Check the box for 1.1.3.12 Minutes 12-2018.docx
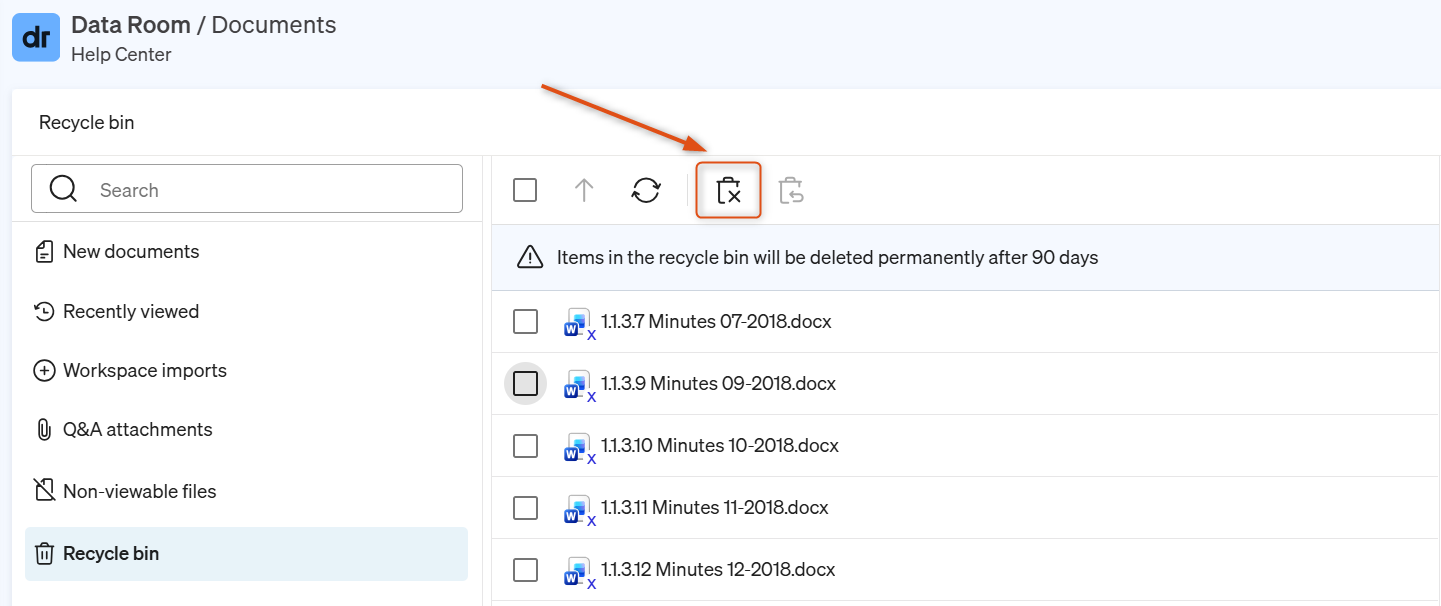 525,569
